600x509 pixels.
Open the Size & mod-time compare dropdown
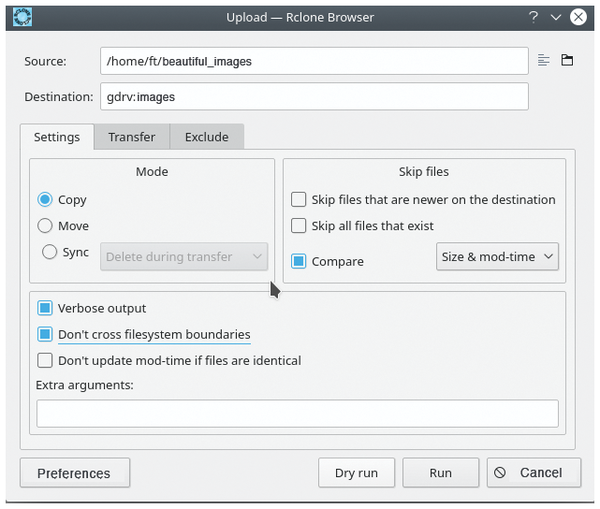[497, 257]
